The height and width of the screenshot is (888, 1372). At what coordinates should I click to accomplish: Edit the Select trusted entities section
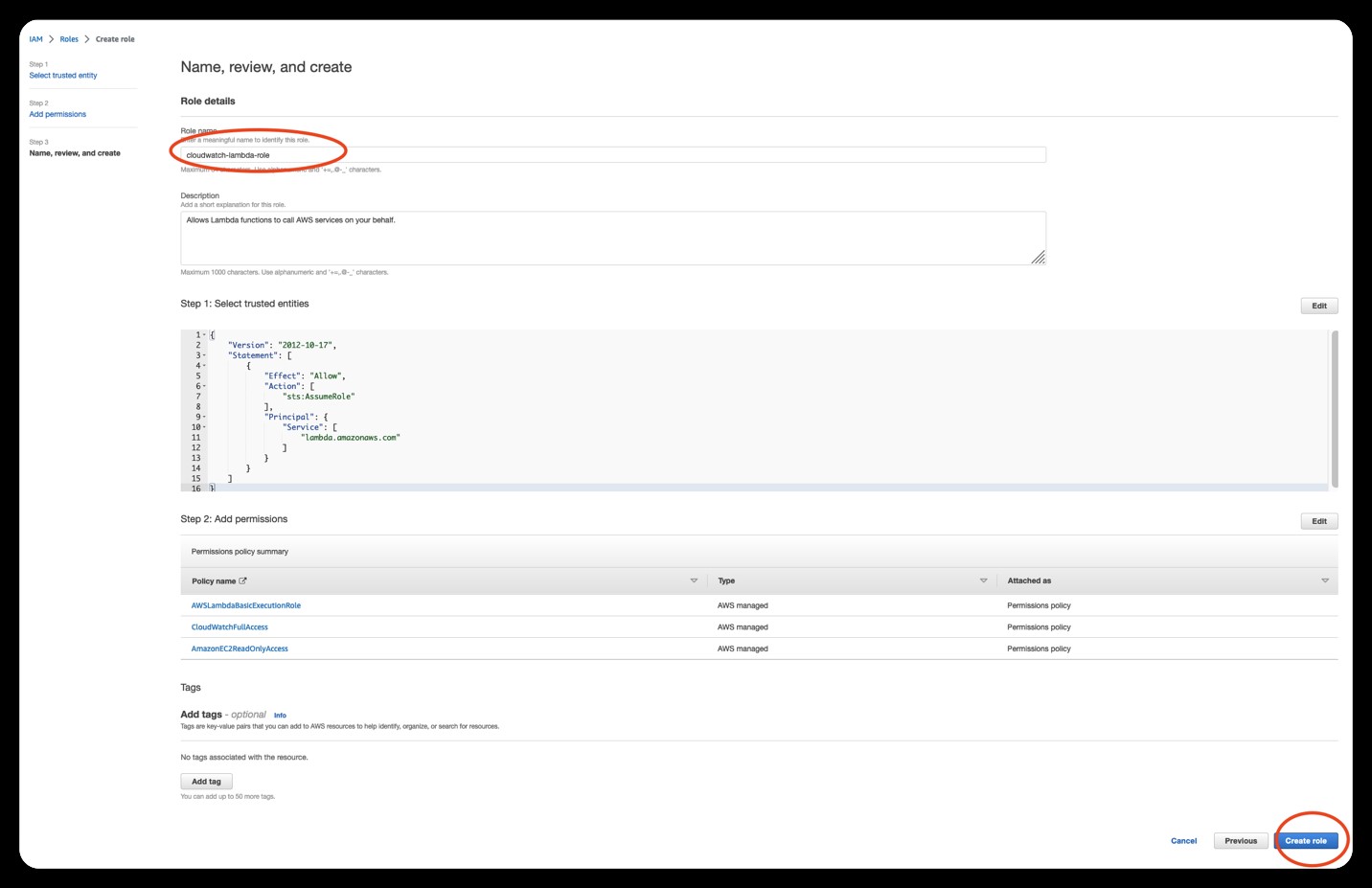[1318, 305]
